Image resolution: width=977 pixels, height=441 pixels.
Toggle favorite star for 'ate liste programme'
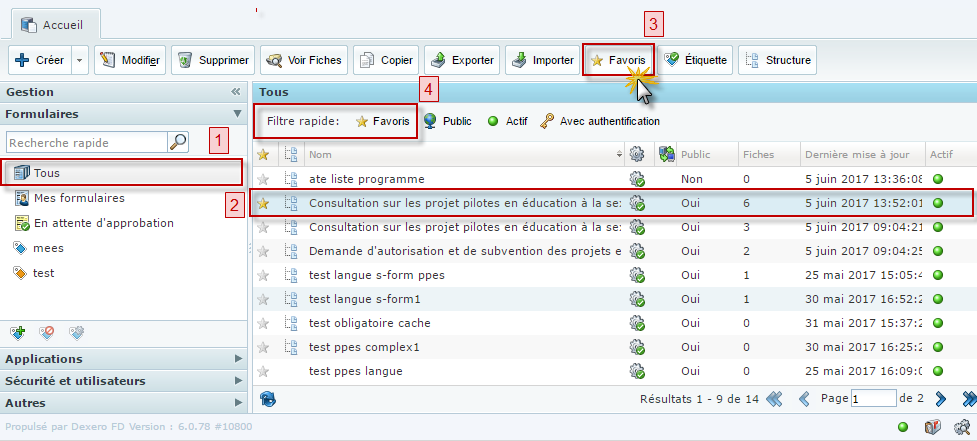pos(264,179)
